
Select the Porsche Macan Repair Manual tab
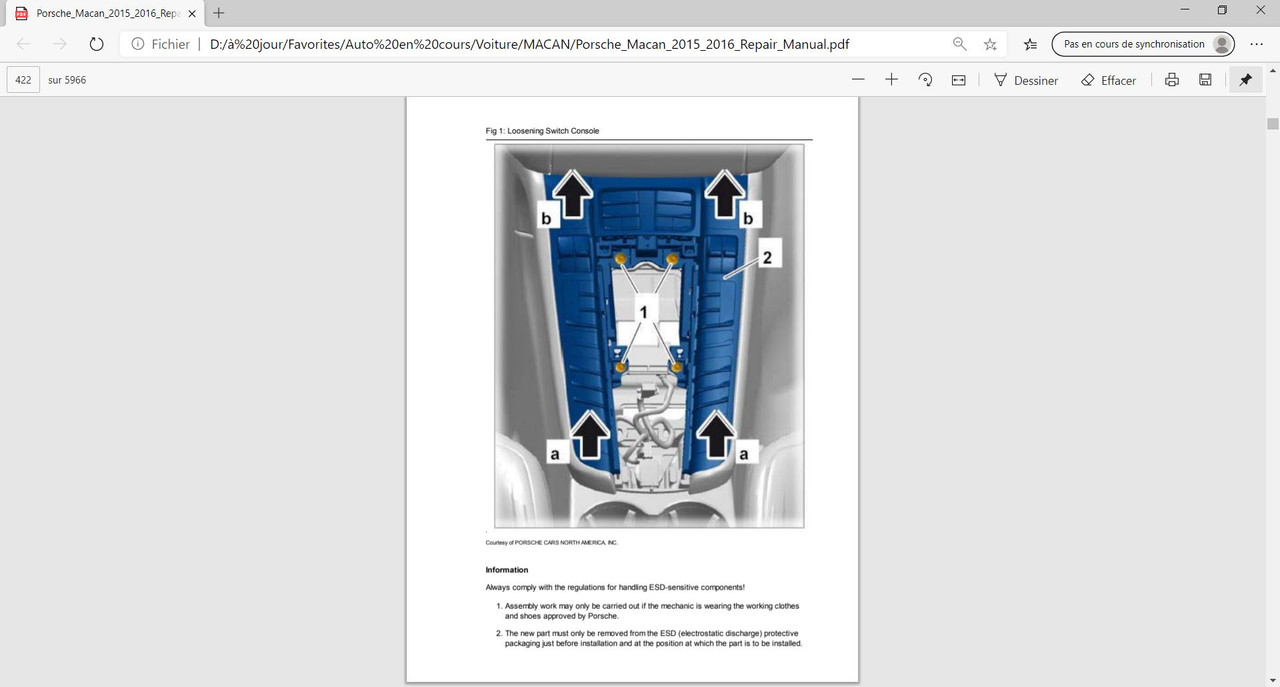pos(105,13)
